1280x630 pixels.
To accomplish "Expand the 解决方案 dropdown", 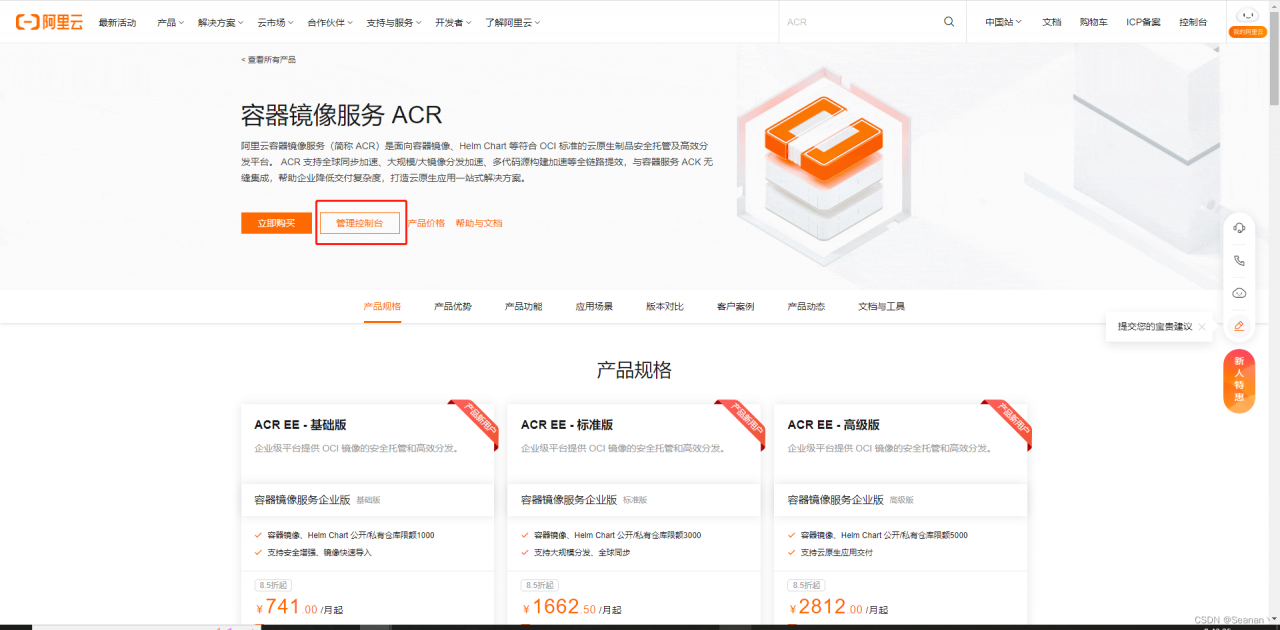I will tap(216, 21).
